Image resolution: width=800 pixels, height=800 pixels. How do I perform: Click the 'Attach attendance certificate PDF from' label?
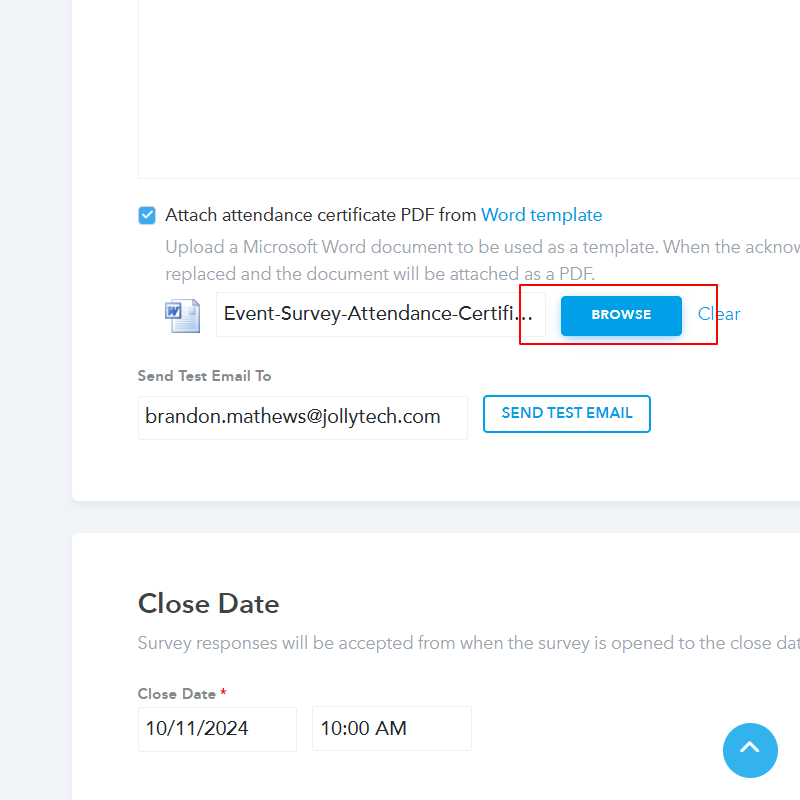pyautogui.click(x=321, y=215)
